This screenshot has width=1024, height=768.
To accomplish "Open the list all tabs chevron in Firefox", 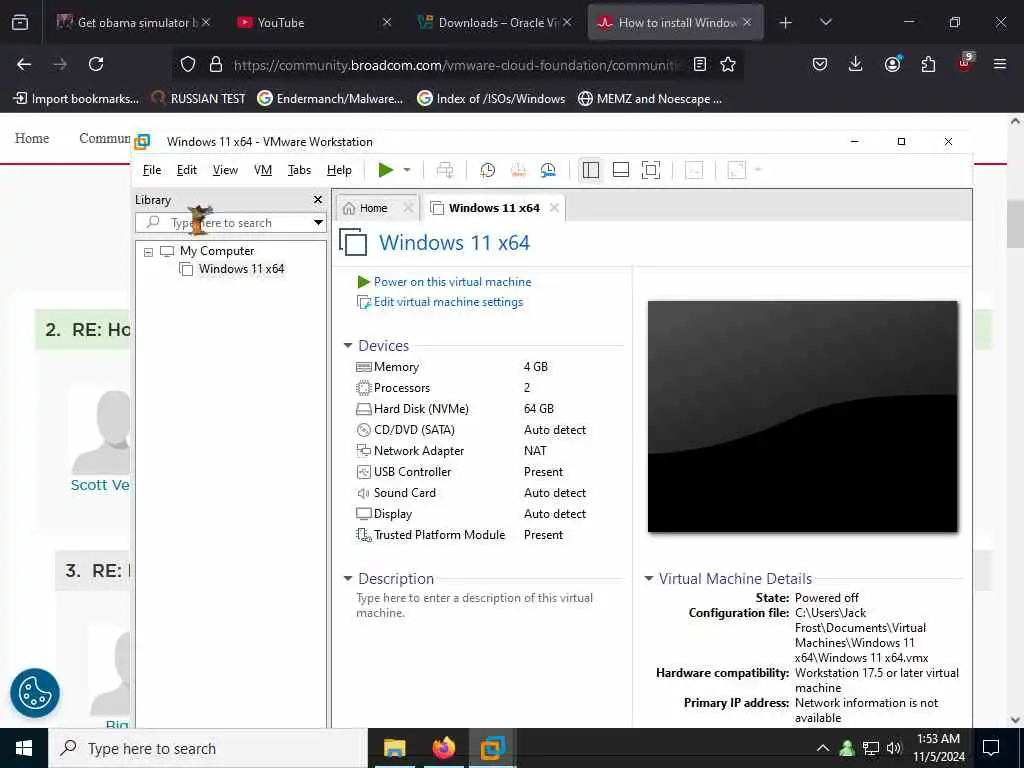I will click(x=825, y=22).
